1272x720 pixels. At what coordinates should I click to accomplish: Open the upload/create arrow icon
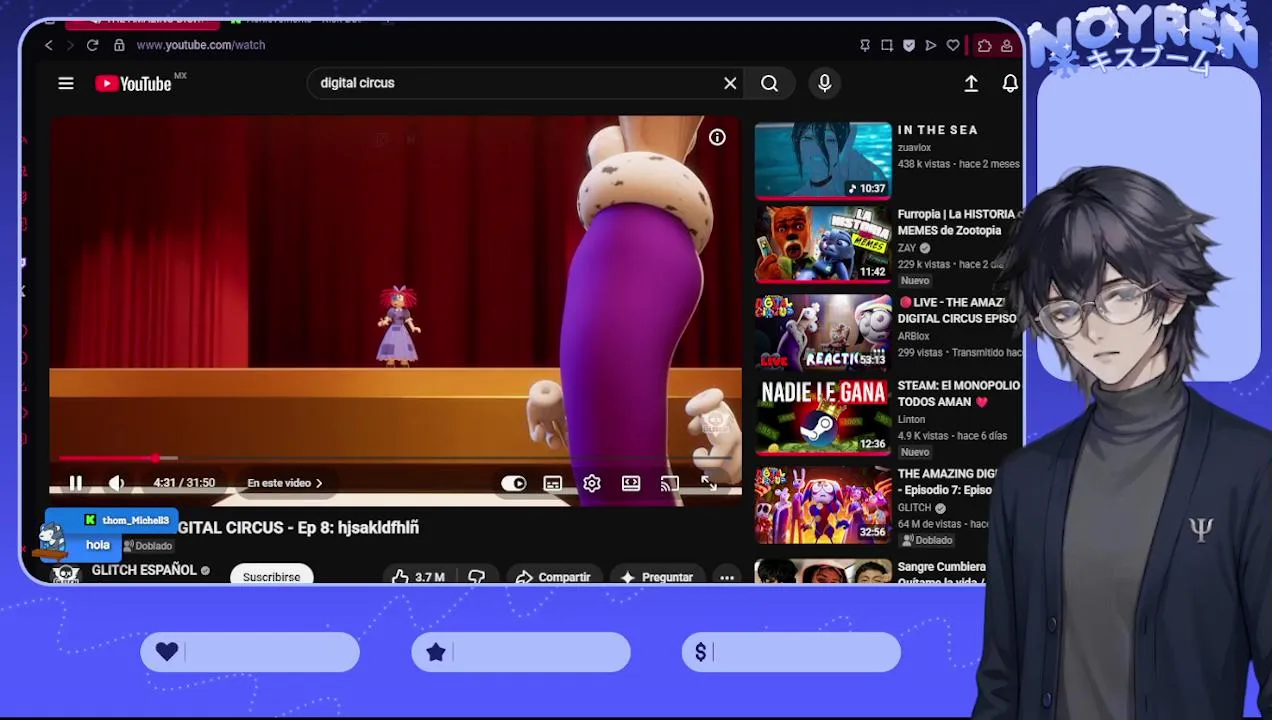[x=971, y=84]
